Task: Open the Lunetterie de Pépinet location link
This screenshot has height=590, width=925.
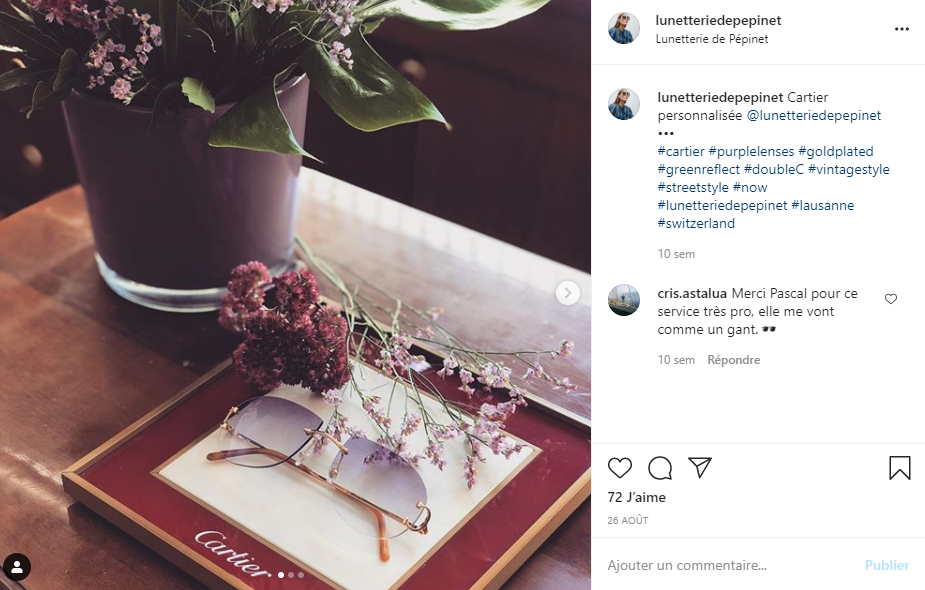Action: [711, 39]
